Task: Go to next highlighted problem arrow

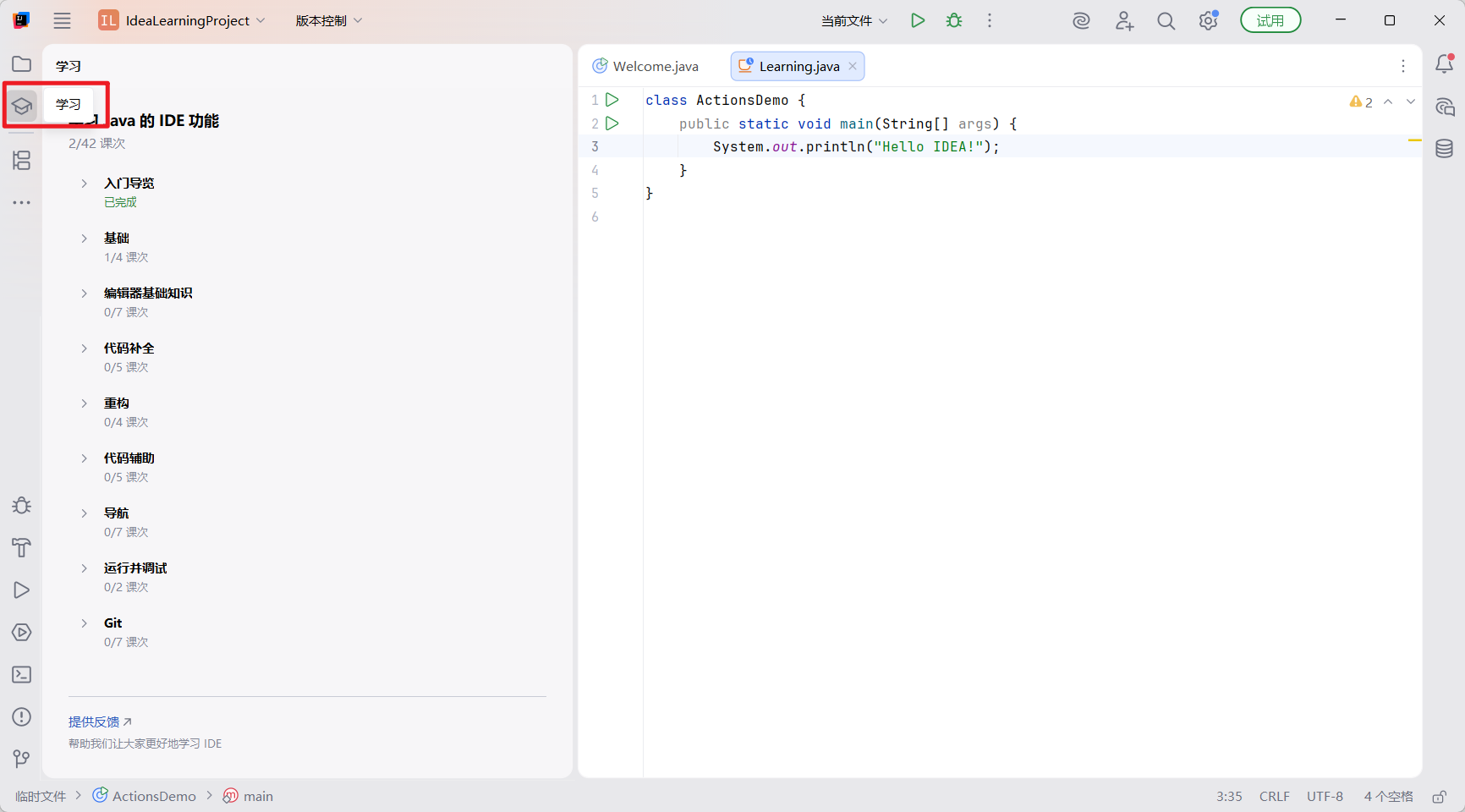Action: [1411, 101]
